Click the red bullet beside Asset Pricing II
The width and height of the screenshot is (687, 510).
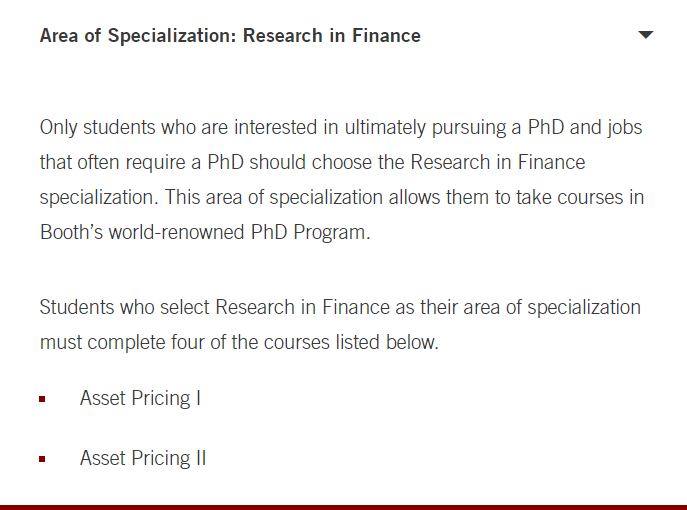coord(42,459)
